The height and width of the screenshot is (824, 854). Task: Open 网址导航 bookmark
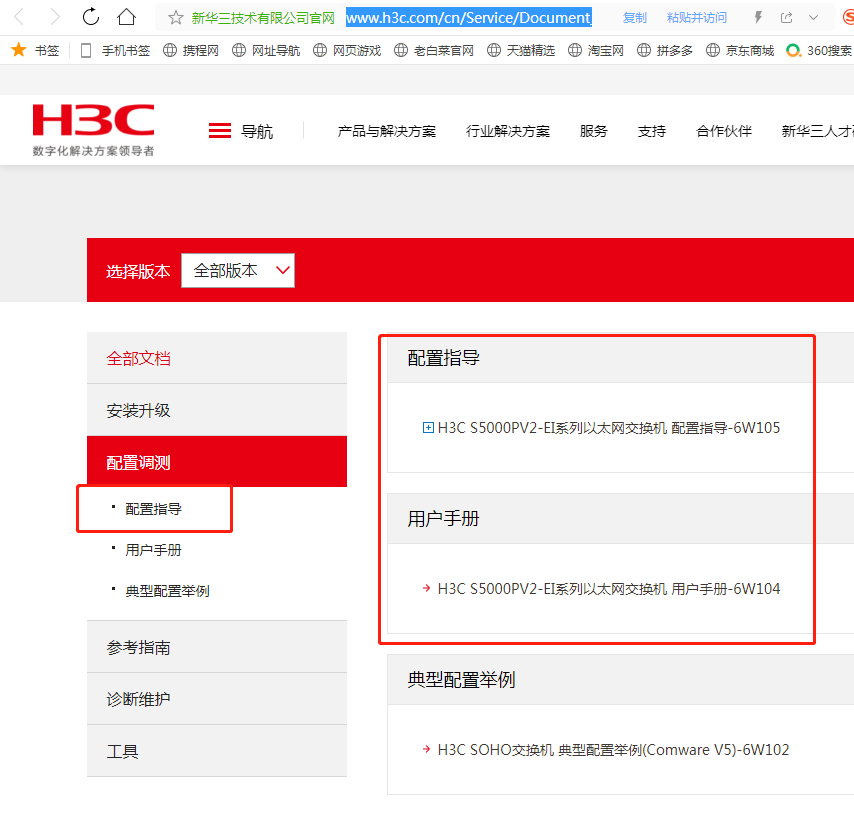pyautogui.click(x=266, y=51)
